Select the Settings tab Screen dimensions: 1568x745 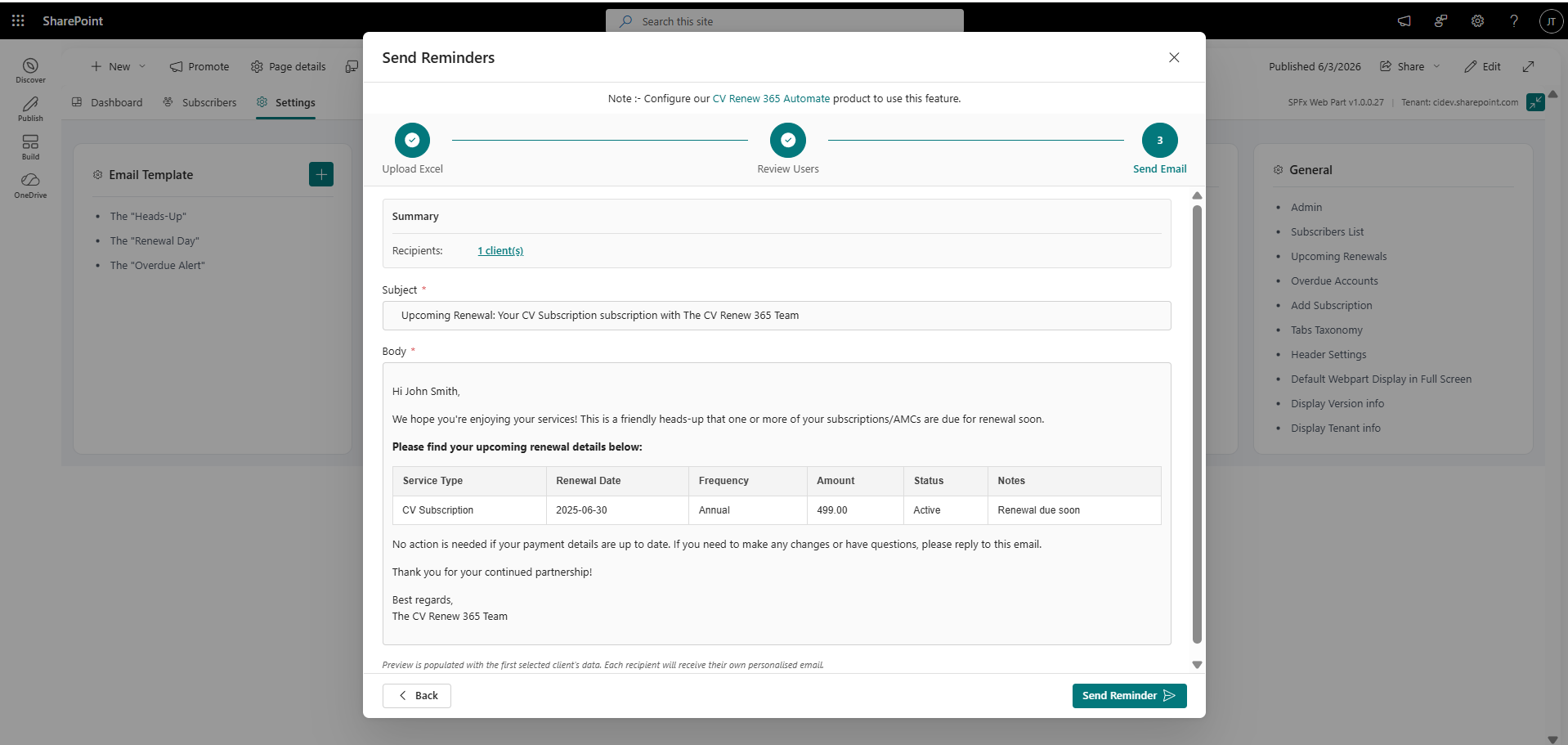tap(285, 102)
